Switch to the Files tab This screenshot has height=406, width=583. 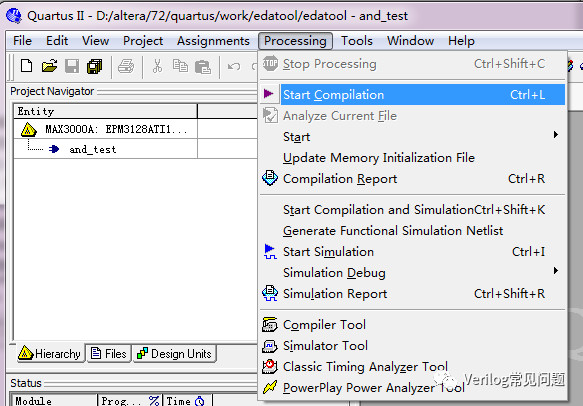coord(109,354)
